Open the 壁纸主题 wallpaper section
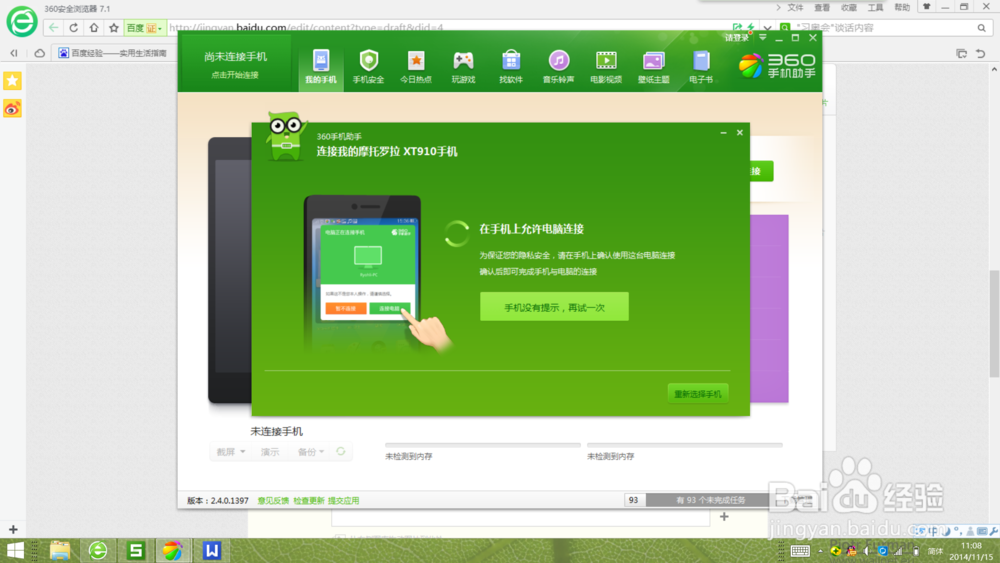Viewport: 1000px width, 563px height. tap(654, 66)
